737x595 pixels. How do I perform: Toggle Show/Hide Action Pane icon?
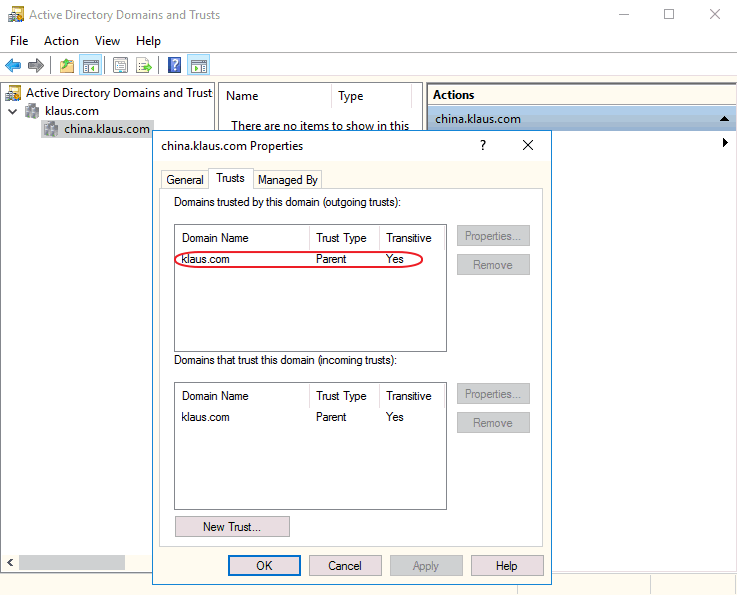198,66
